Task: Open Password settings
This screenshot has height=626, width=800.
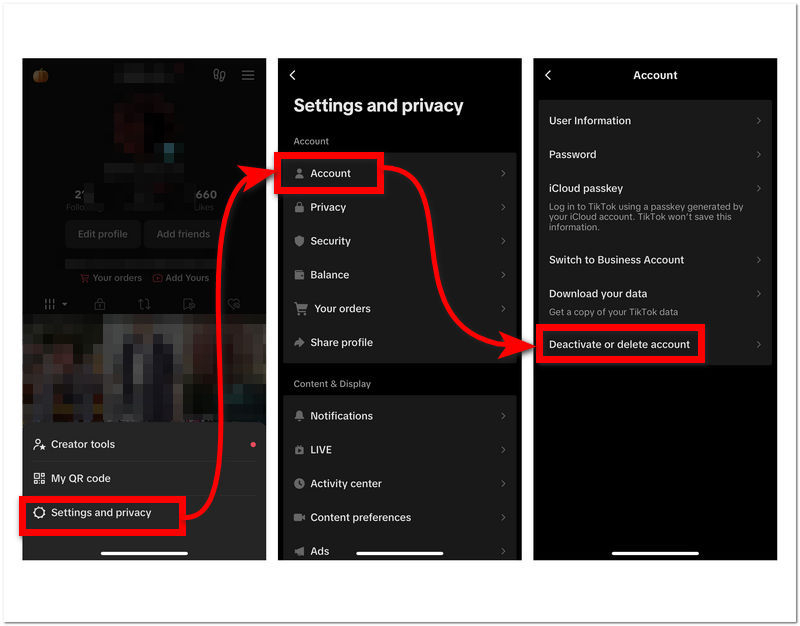Action: [x=655, y=155]
